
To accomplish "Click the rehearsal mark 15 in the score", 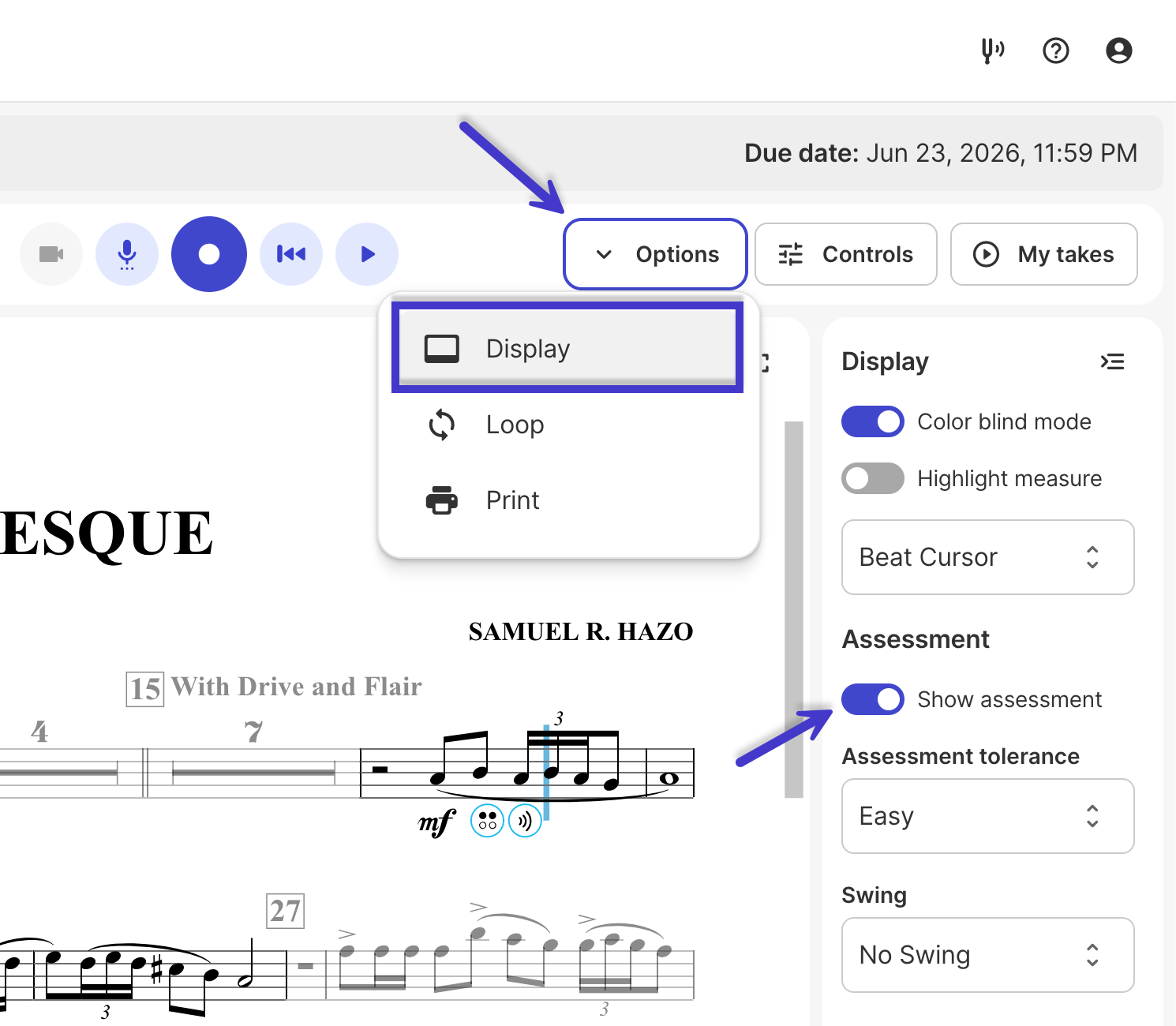I will click(145, 689).
